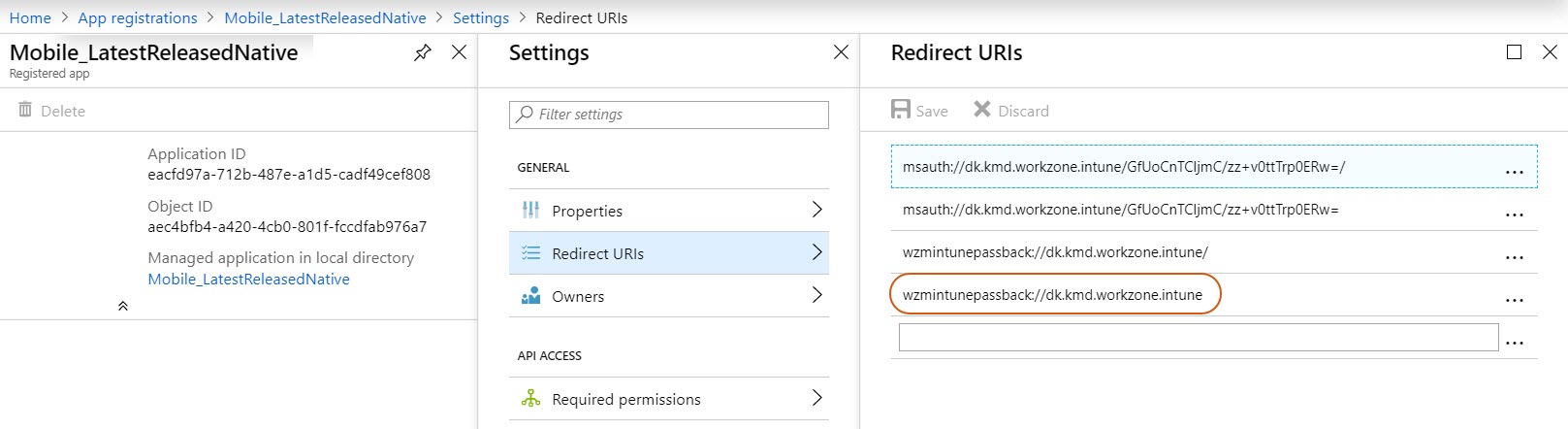Open the Owners settings item
The width and height of the screenshot is (1568, 429).
click(669, 296)
